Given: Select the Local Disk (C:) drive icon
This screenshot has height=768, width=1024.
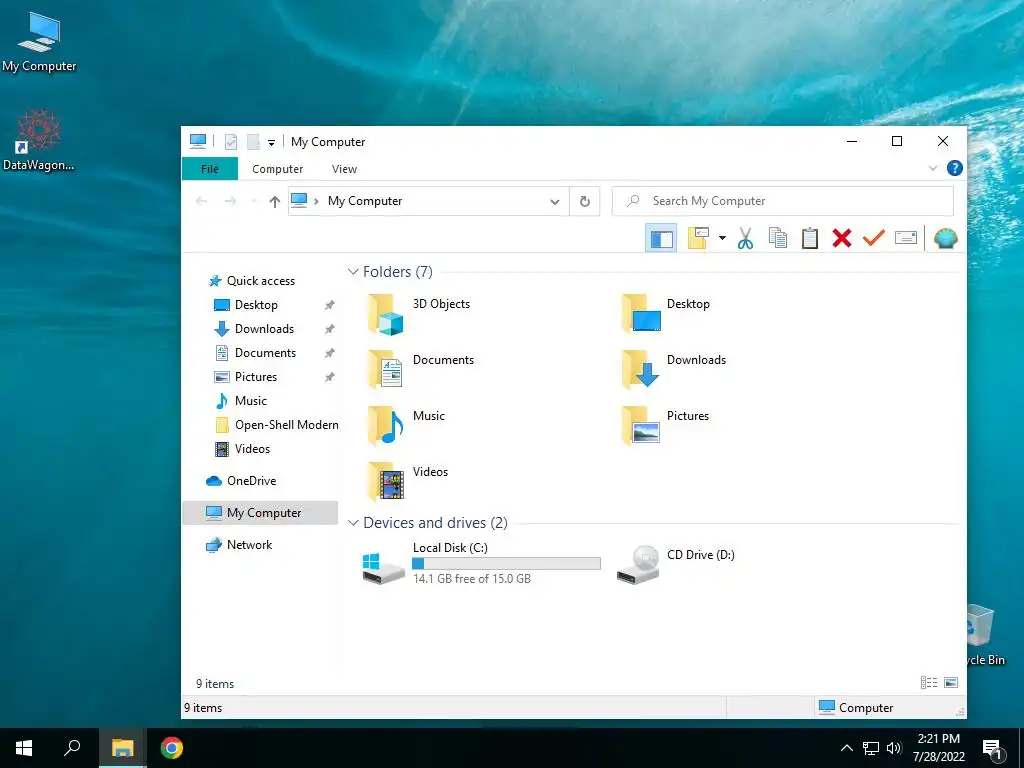Looking at the screenshot, I should click(383, 568).
